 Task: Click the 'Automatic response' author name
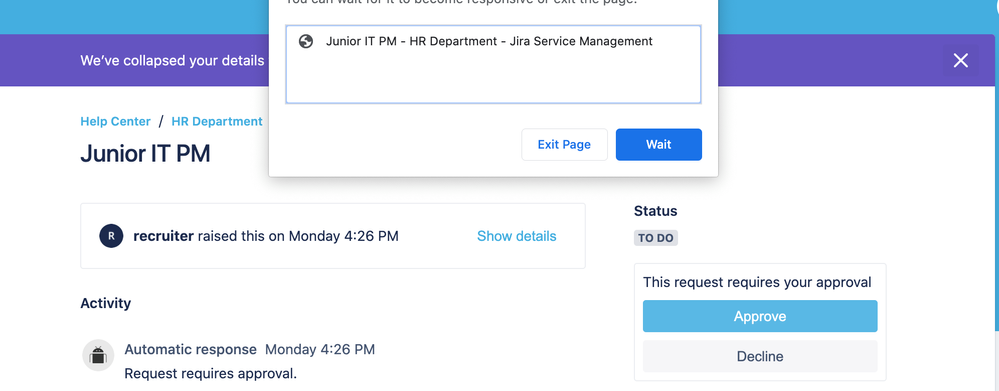click(190, 350)
